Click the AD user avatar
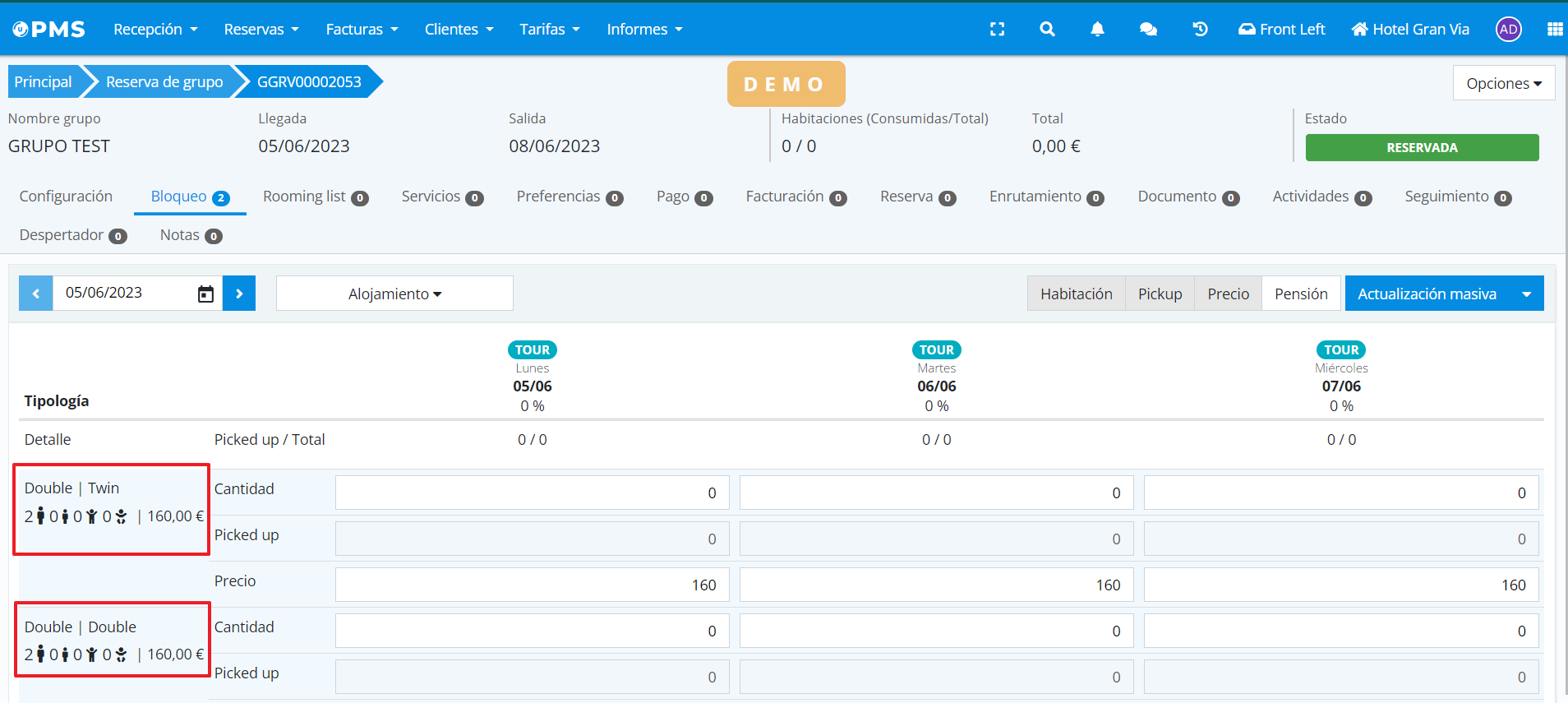Image resolution: width=1568 pixels, height=703 pixels. click(x=1508, y=30)
